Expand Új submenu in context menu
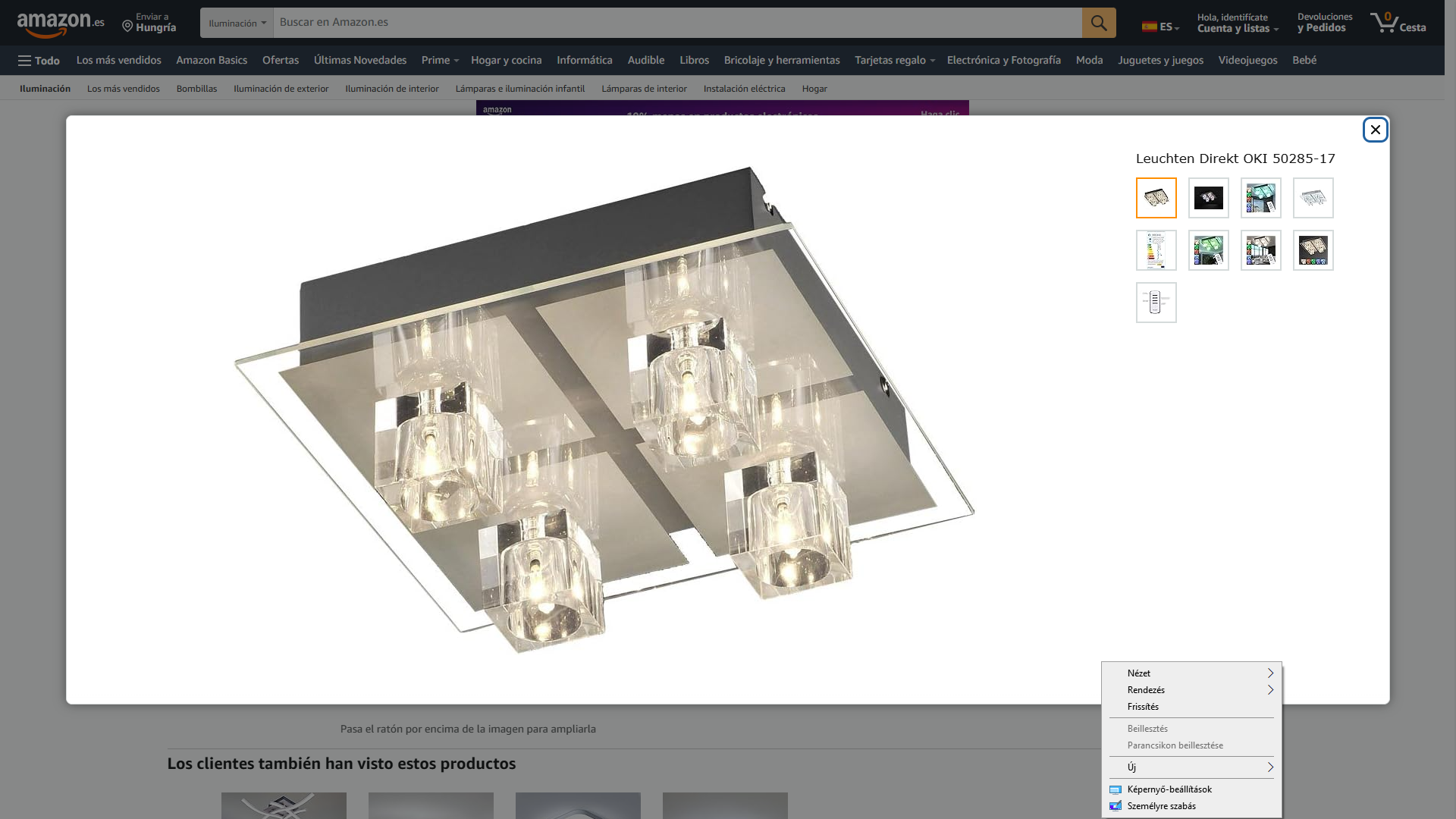The image size is (1456, 819). (1191, 767)
